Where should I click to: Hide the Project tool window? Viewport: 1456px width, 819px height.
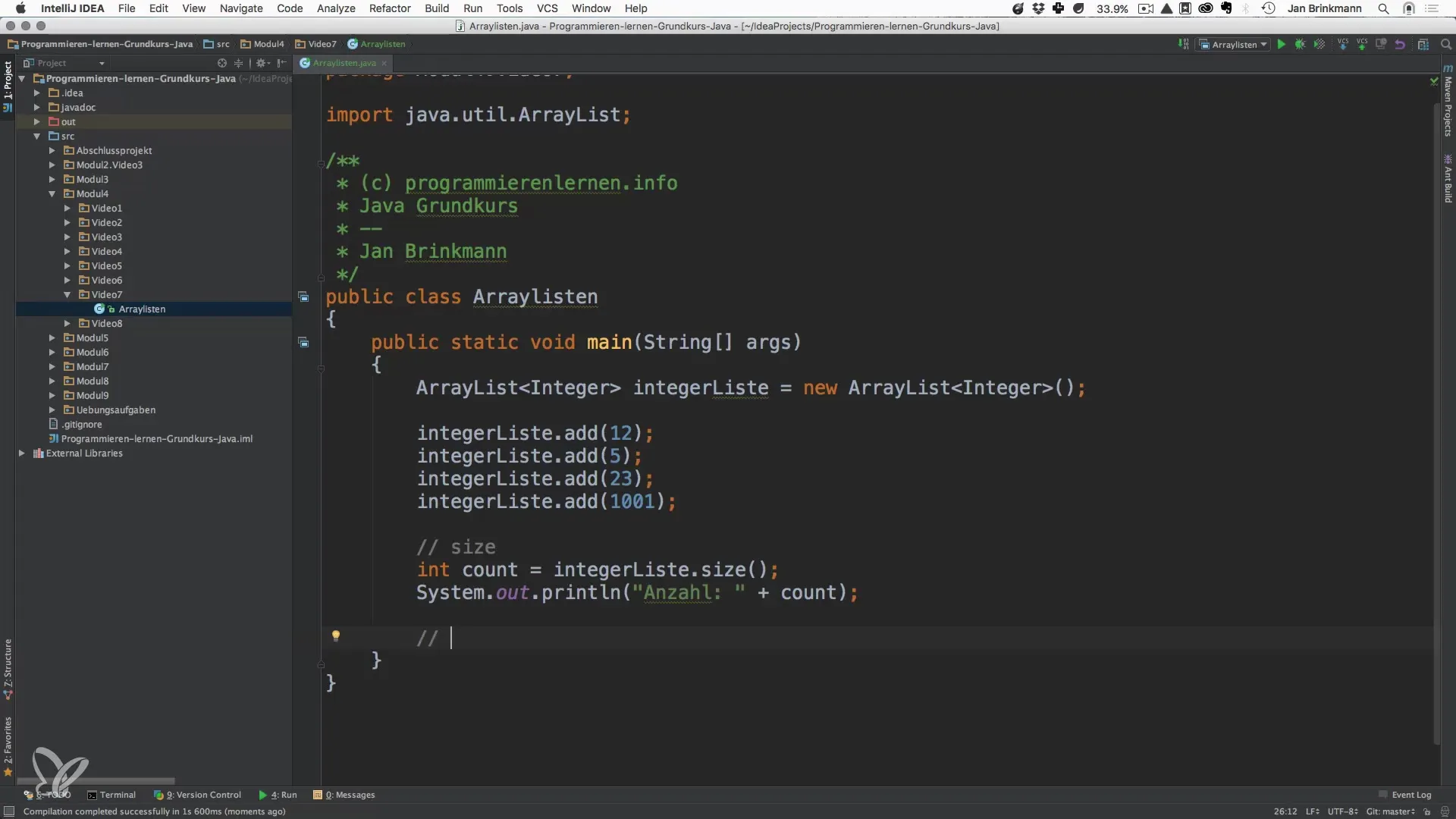282,63
